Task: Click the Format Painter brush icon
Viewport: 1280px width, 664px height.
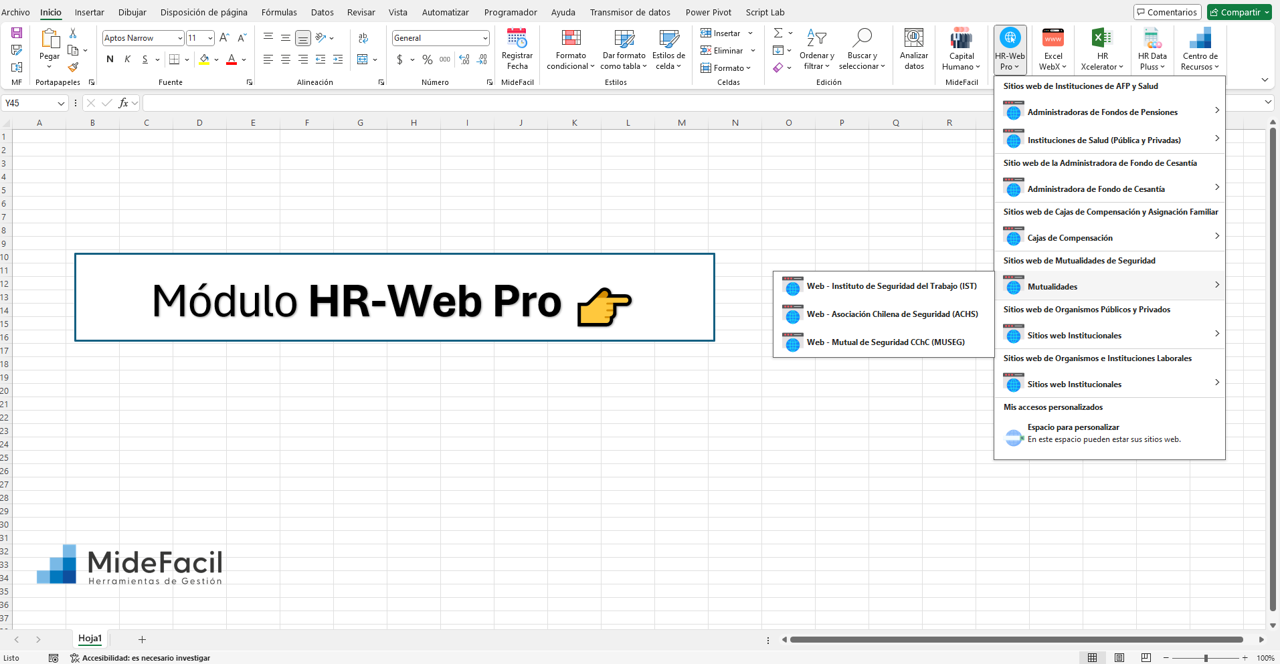Action: [73, 67]
